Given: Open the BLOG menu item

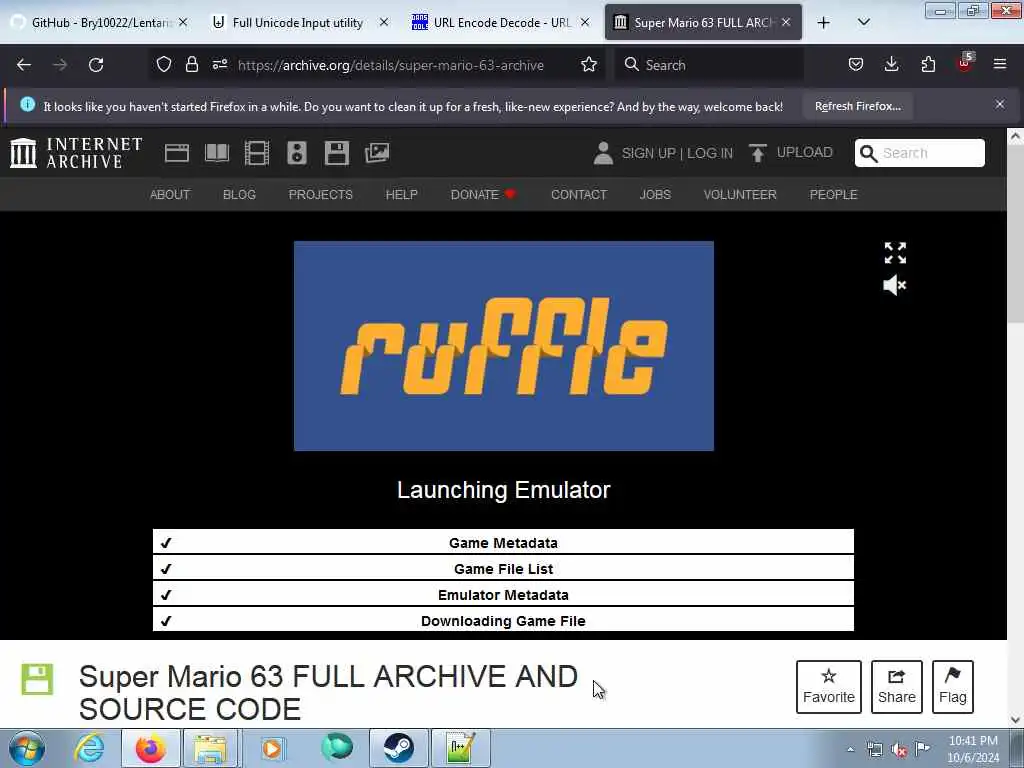Looking at the screenshot, I should [239, 195].
